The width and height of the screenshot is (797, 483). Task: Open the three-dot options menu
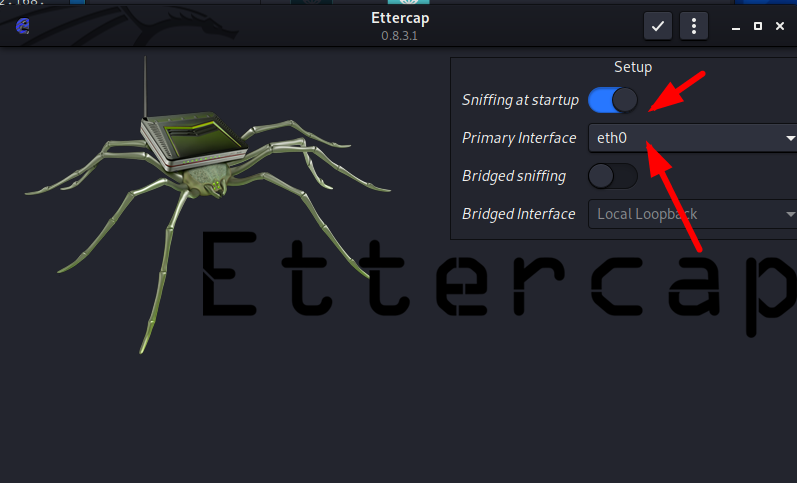(x=694, y=26)
